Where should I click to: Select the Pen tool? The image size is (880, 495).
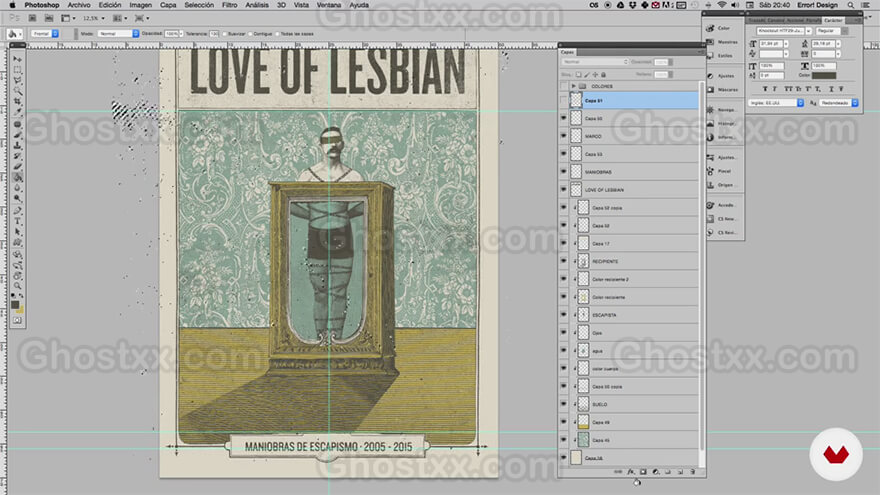point(17,209)
